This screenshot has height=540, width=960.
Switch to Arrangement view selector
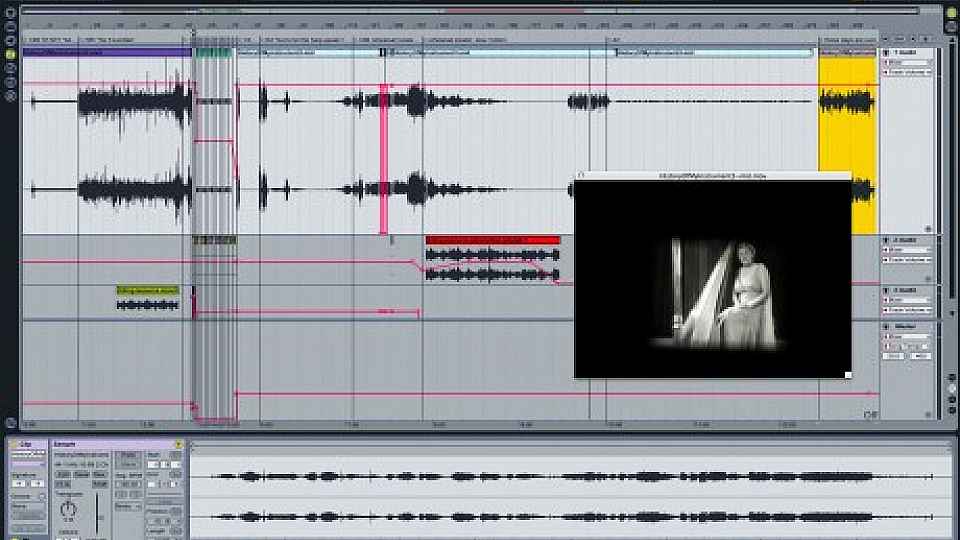click(950, 11)
